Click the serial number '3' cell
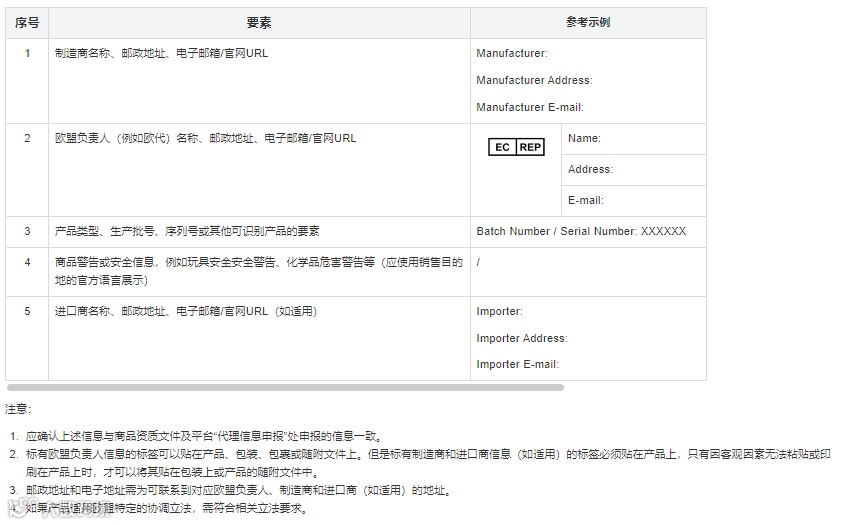849x525 pixels. coord(27,232)
